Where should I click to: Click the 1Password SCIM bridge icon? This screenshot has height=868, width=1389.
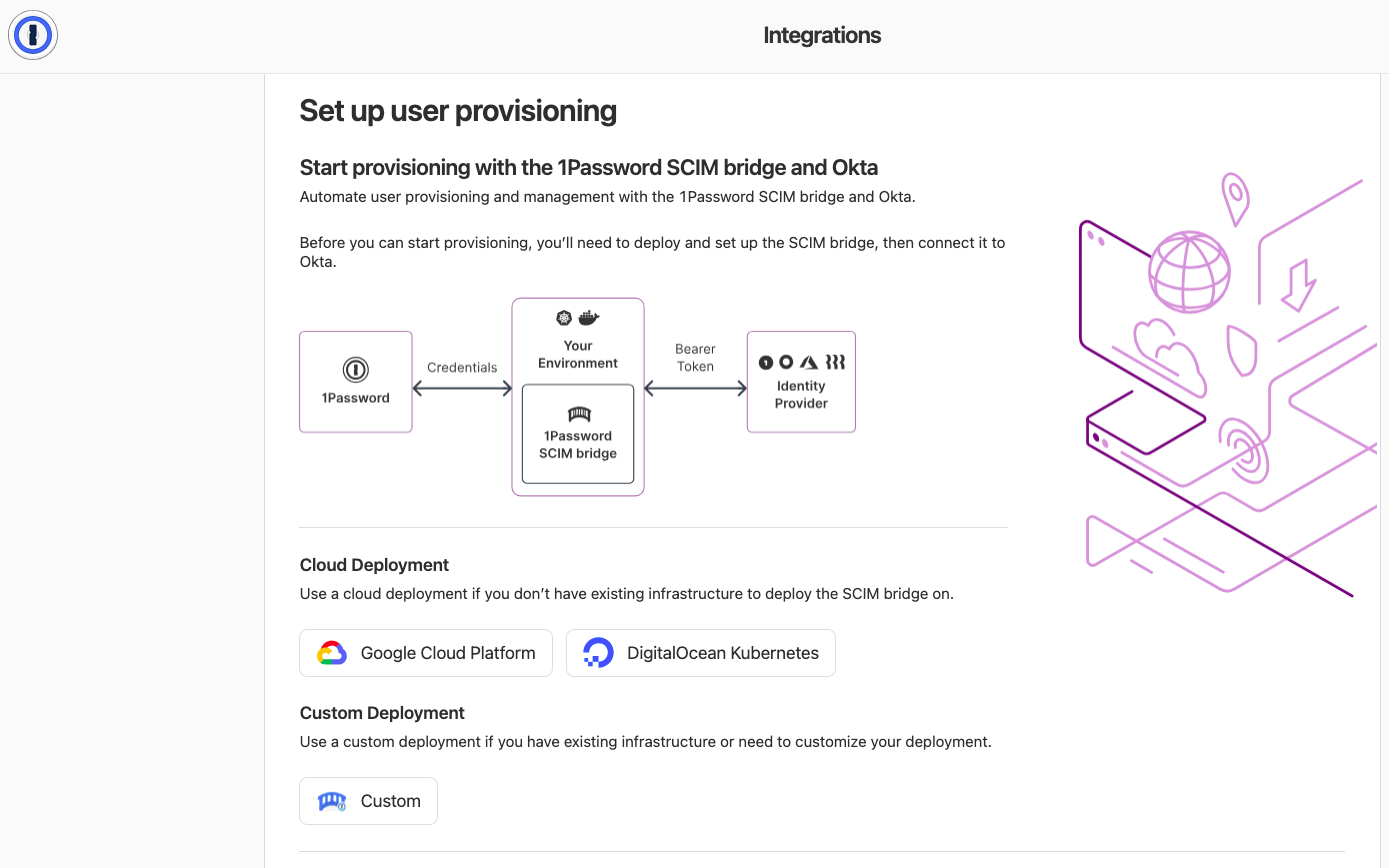(579, 414)
